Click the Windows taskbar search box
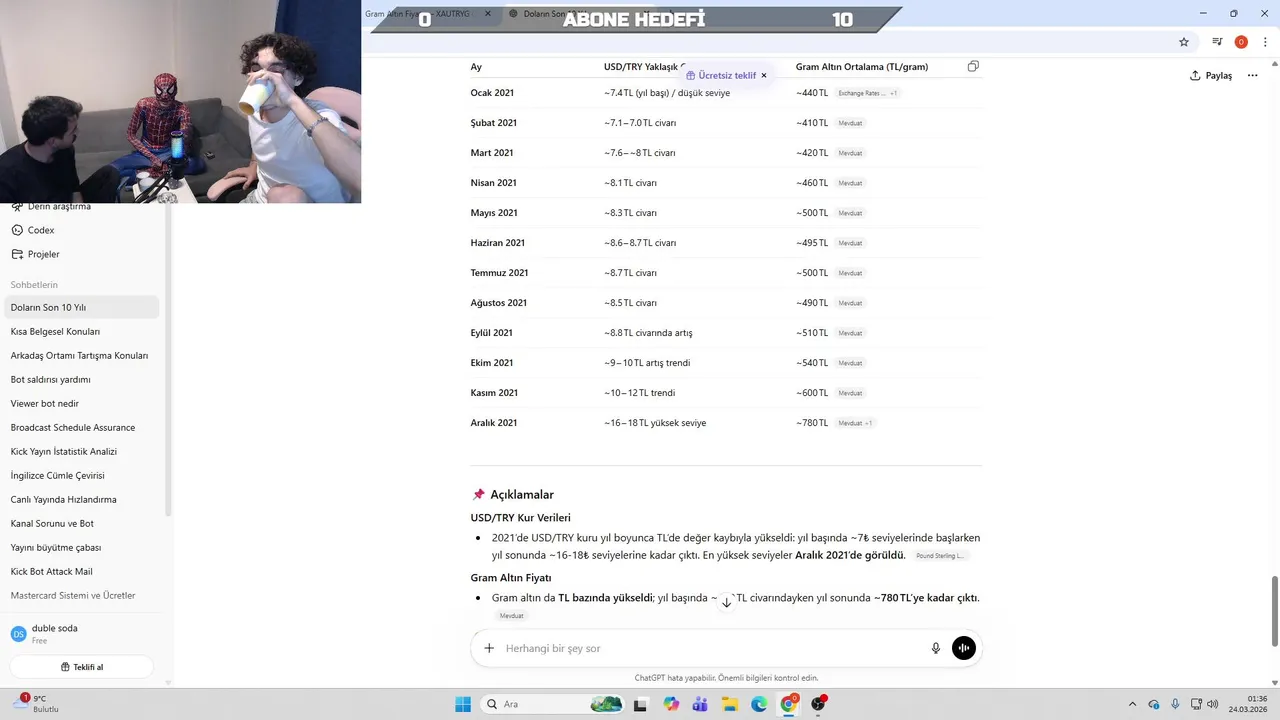Image resolution: width=1280 pixels, height=720 pixels. tap(551, 704)
